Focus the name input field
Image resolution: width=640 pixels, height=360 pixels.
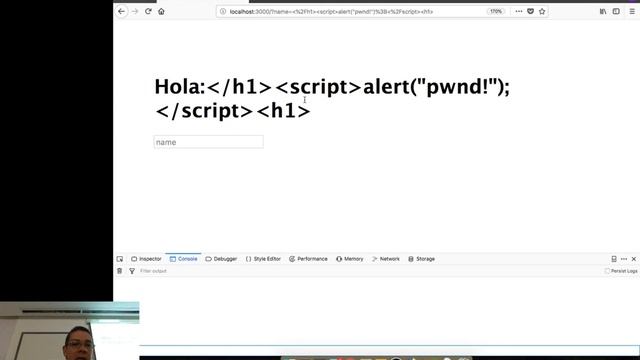(209, 142)
